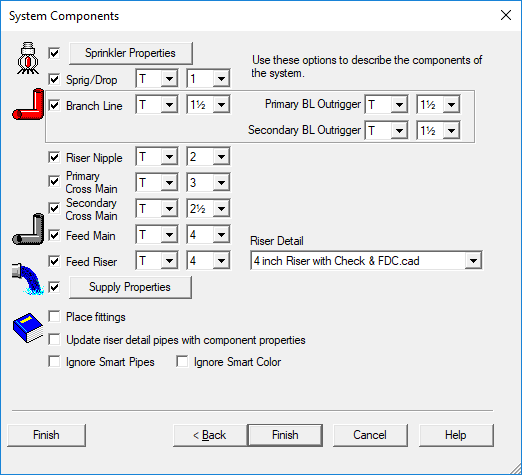Go back with the Back button
522x475 pixels.
210,435
